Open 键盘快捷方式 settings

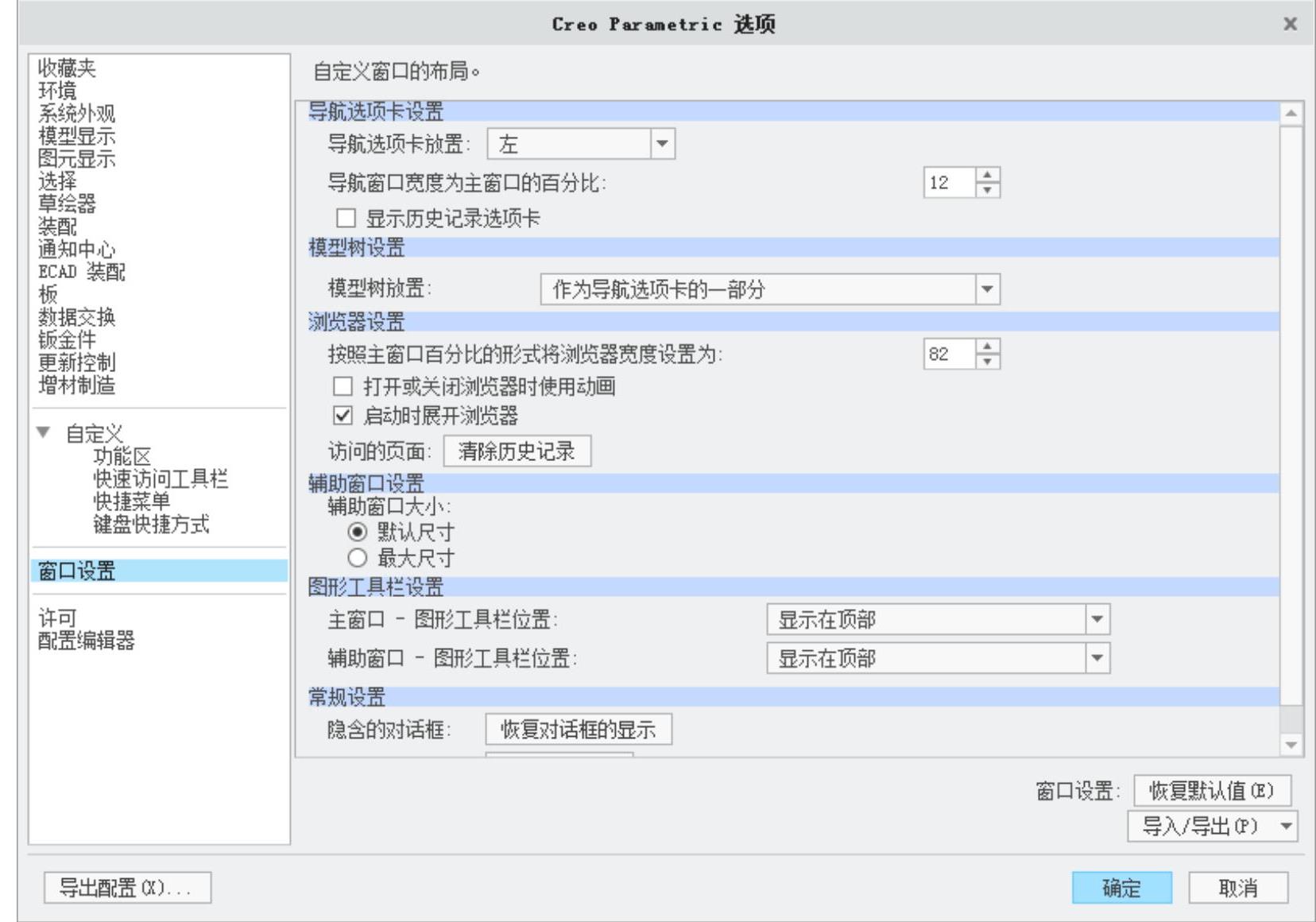pyautogui.click(x=151, y=525)
